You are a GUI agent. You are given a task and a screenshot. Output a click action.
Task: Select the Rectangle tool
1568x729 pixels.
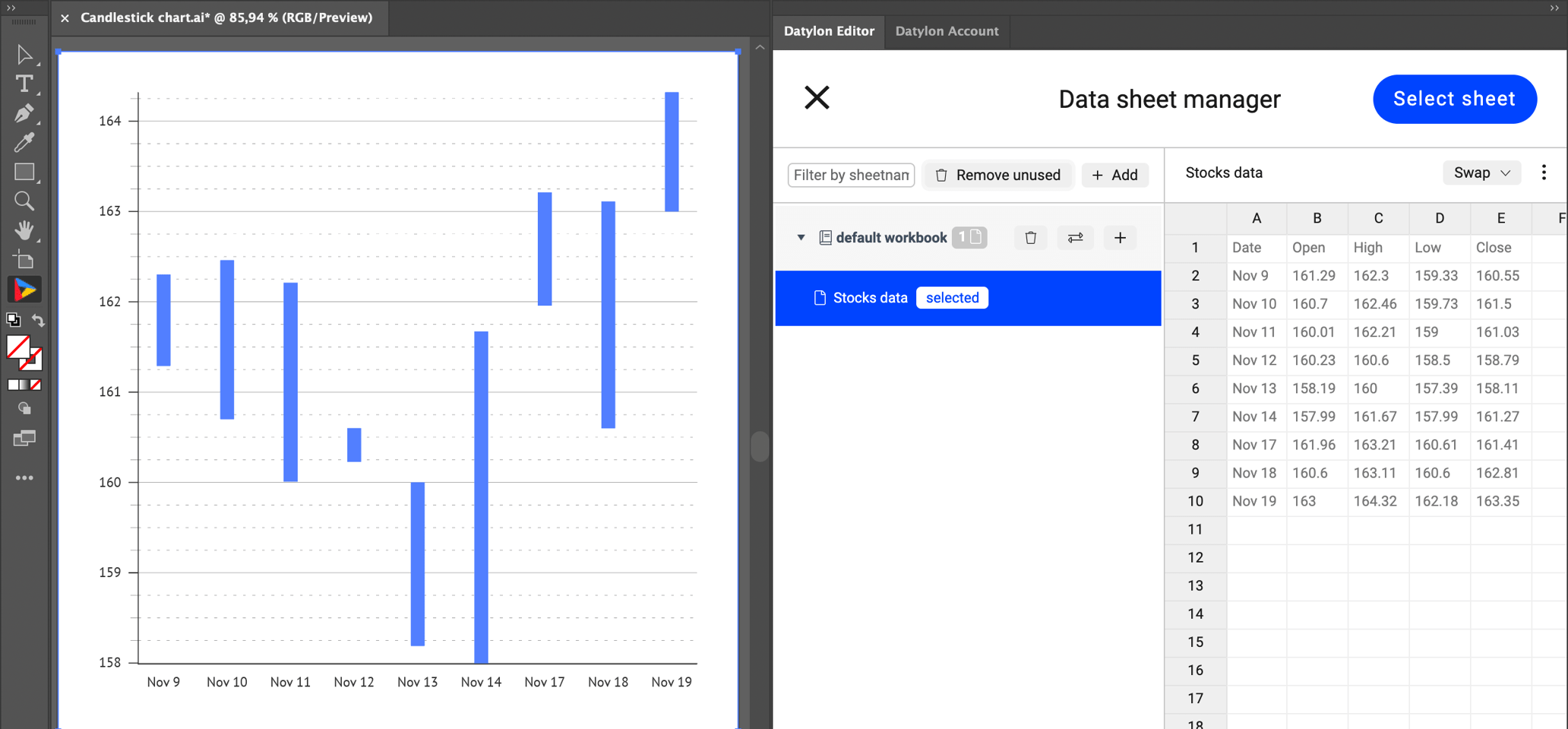click(24, 171)
